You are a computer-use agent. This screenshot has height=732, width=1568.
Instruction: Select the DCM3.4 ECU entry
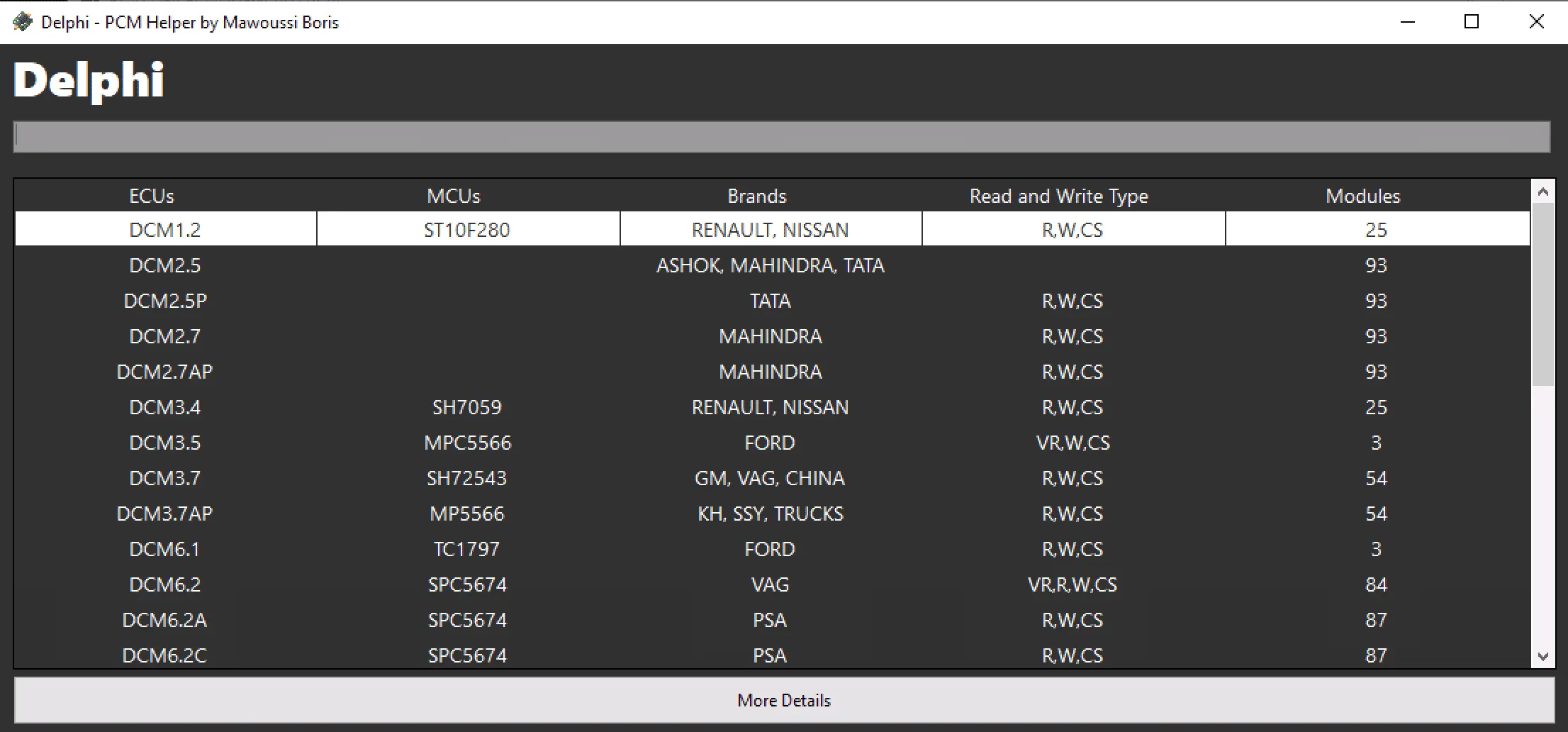pyautogui.click(x=165, y=407)
